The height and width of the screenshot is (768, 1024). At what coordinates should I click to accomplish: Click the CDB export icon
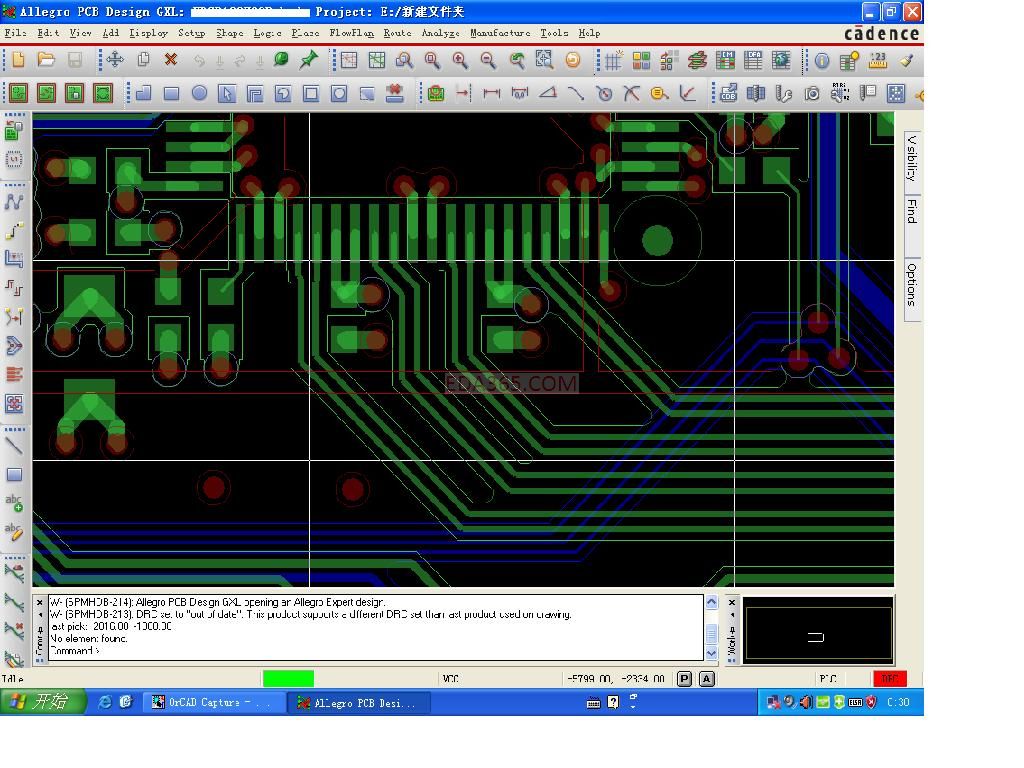(x=728, y=93)
